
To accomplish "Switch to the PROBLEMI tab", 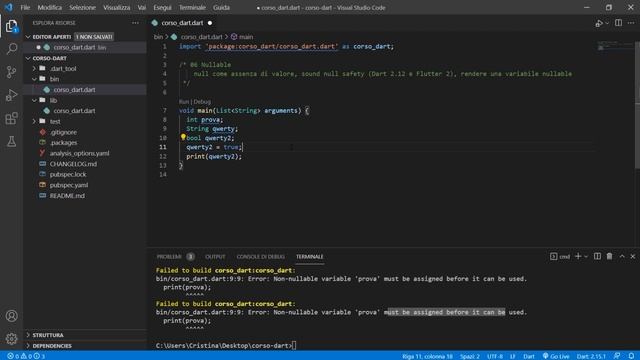I will 175,257.
